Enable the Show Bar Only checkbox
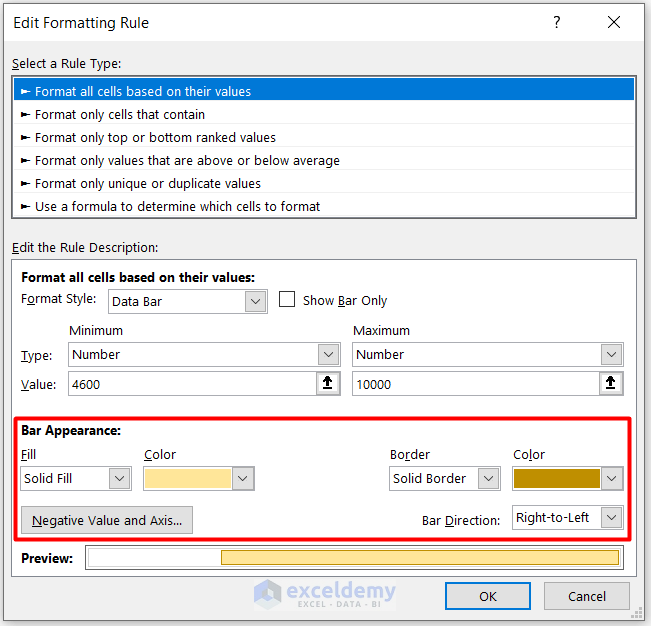The width and height of the screenshot is (651, 626). [287, 300]
